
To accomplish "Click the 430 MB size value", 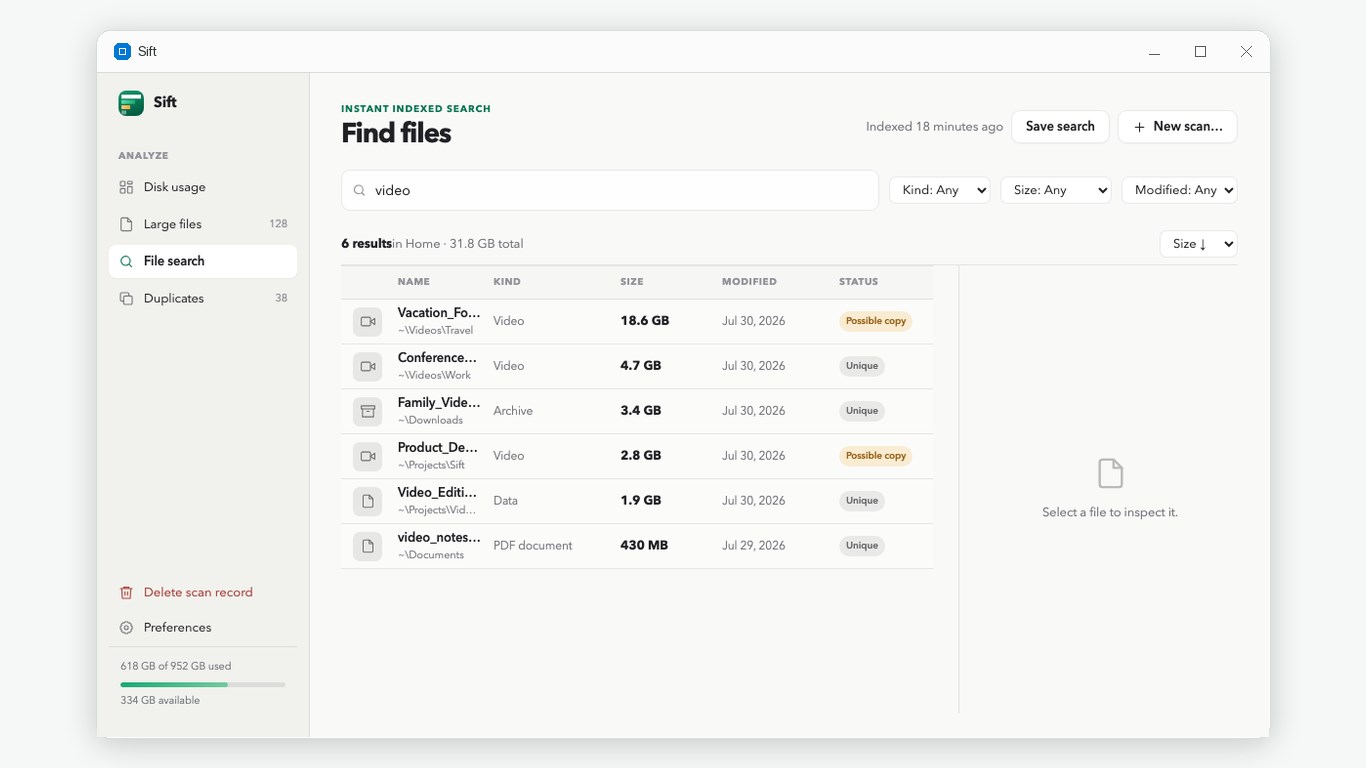I will (644, 546).
